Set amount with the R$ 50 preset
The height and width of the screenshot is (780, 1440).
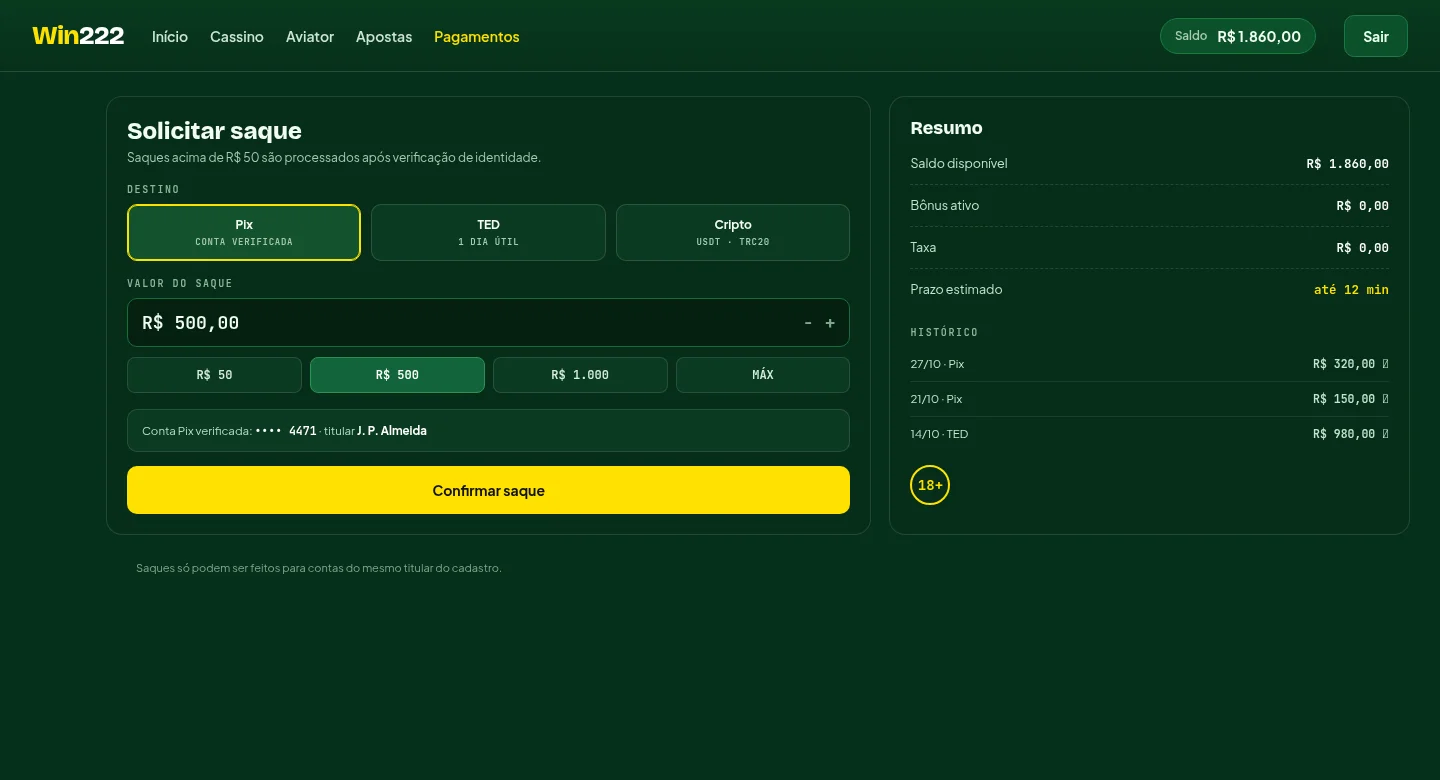(214, 375)
